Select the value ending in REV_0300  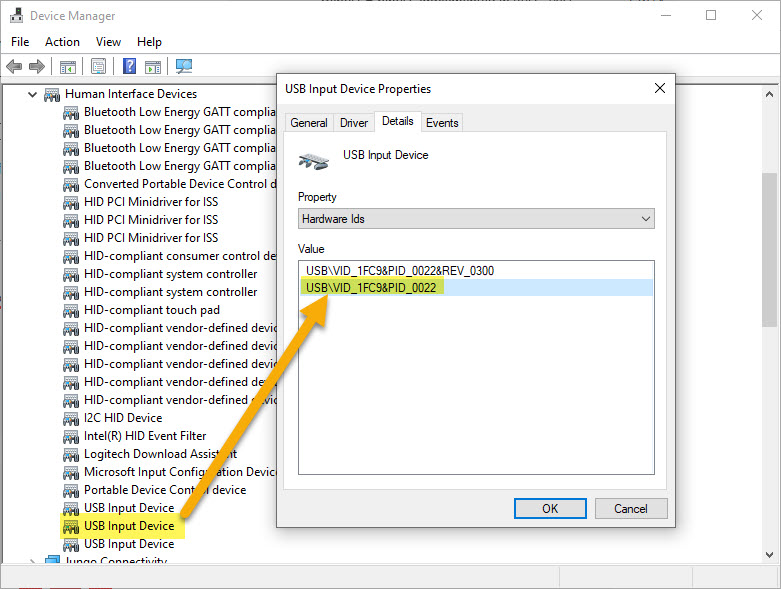point(400,270)
